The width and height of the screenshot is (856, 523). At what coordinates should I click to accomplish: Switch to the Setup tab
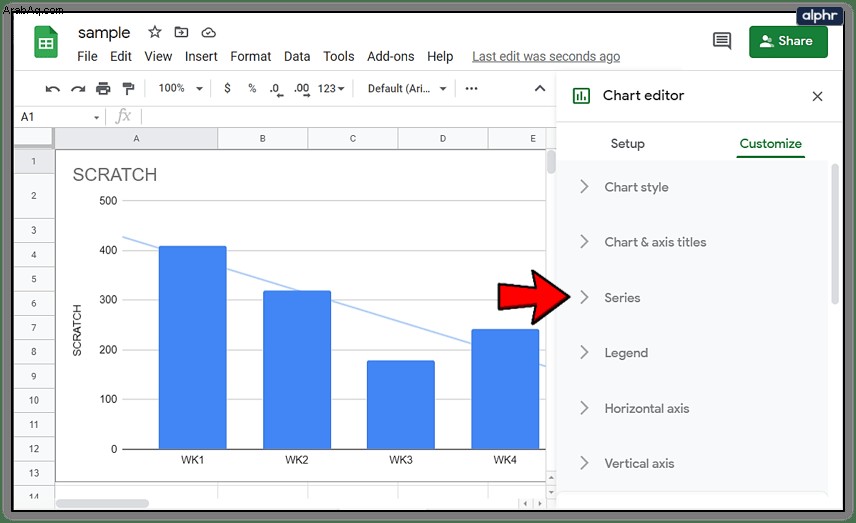pyautogui.click(x=627, y=144)
